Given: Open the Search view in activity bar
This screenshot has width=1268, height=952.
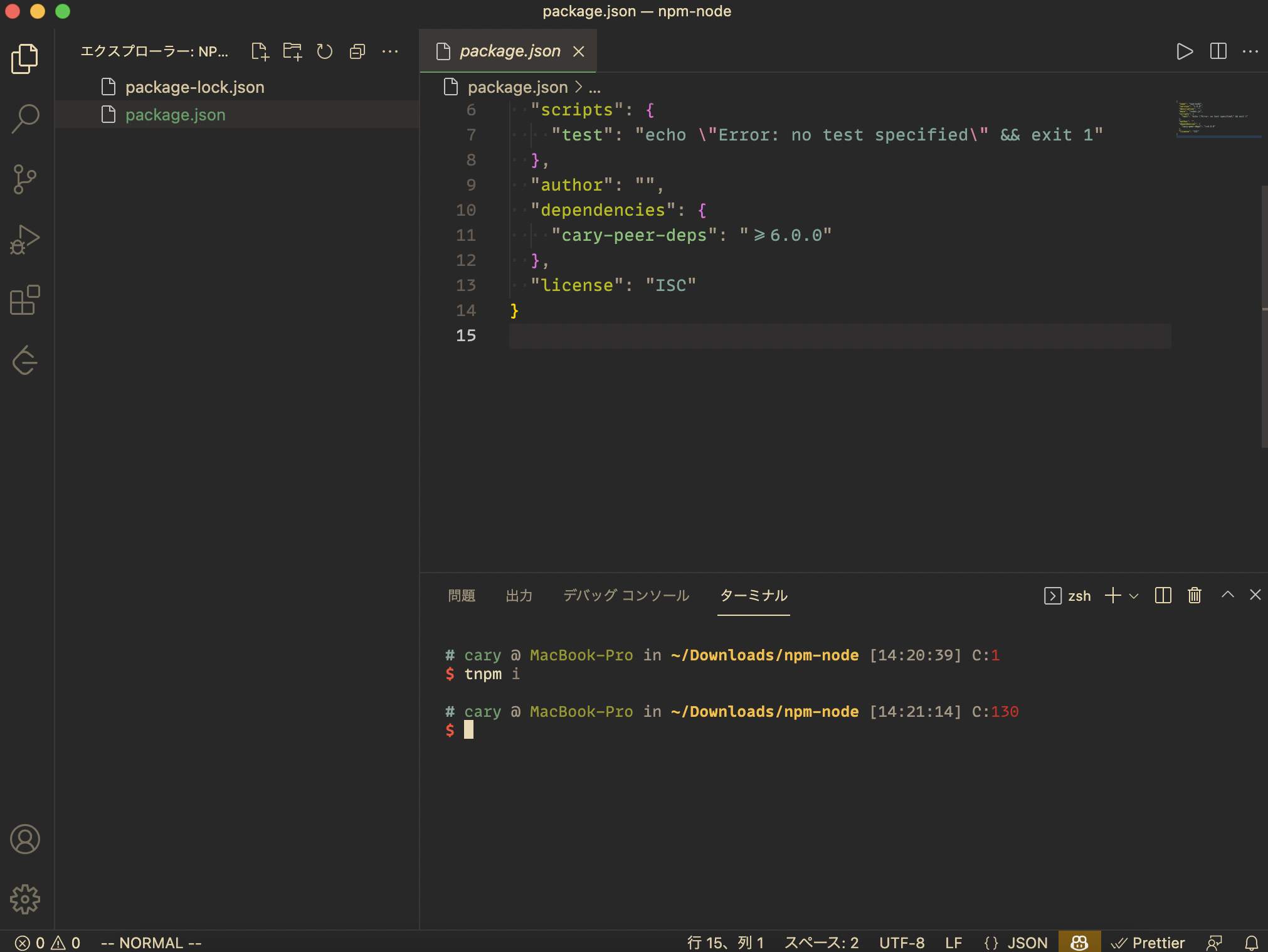Looking at the screenshot, I should tap(25, 119).
